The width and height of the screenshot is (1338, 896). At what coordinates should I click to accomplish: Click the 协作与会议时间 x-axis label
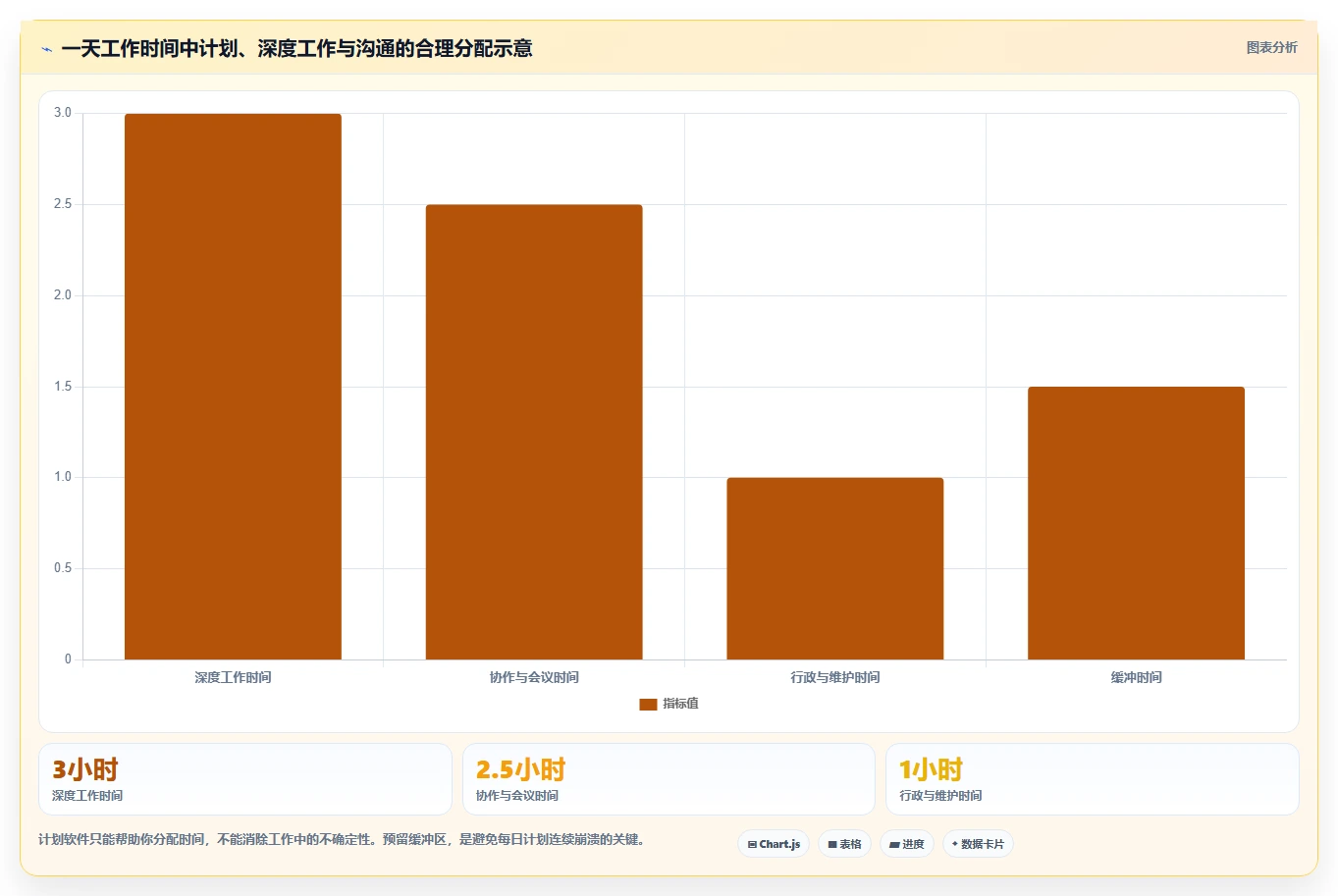pos(534,677)
